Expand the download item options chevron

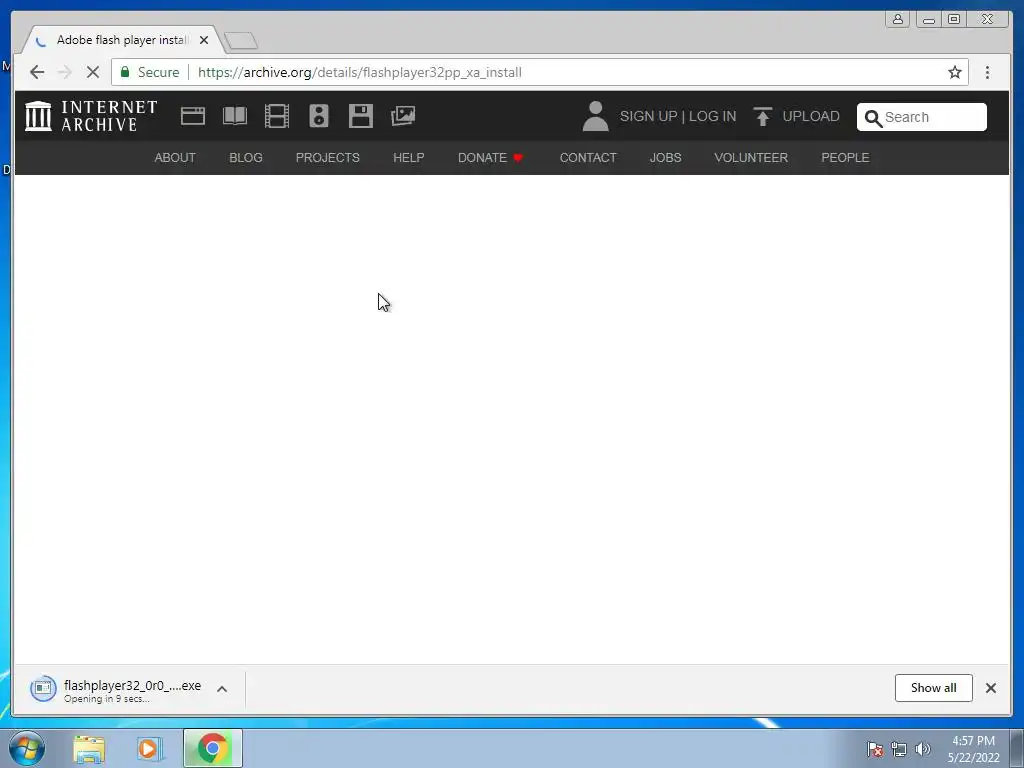coord(222,689)
